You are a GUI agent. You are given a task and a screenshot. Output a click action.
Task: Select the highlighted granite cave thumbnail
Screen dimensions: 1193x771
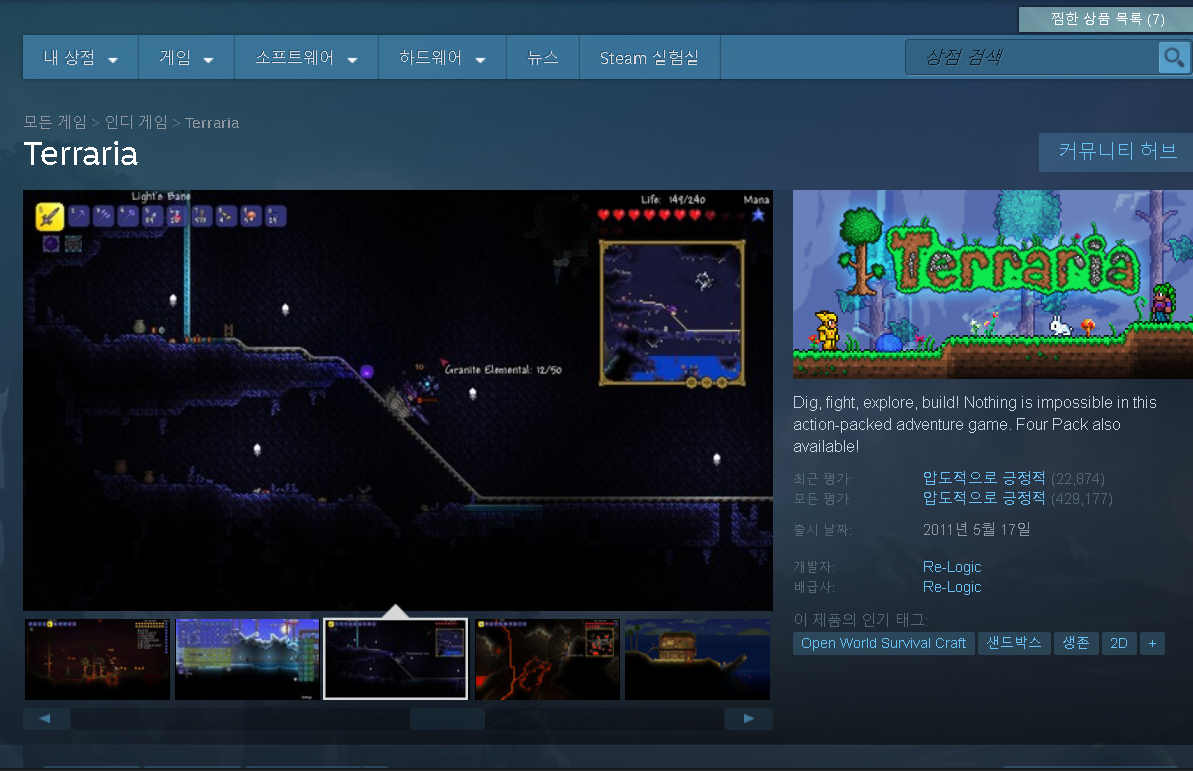[x=396, y=659]
